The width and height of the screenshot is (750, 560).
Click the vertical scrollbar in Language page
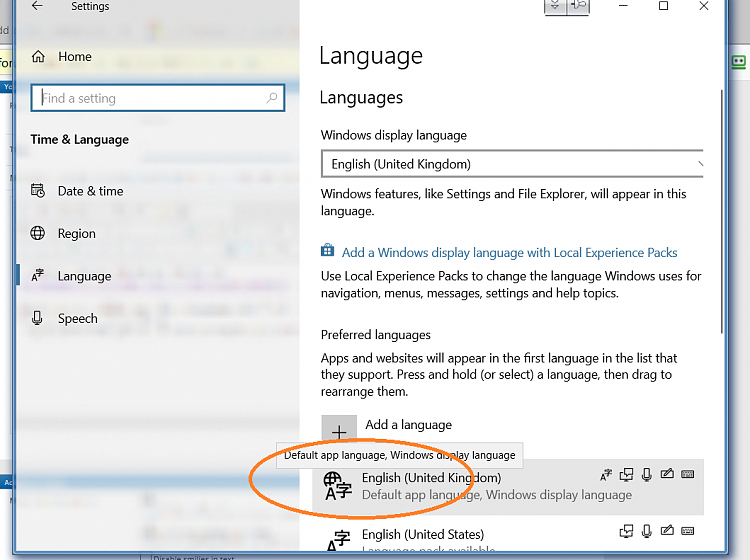pyautogui.click(x=722, y=211)
